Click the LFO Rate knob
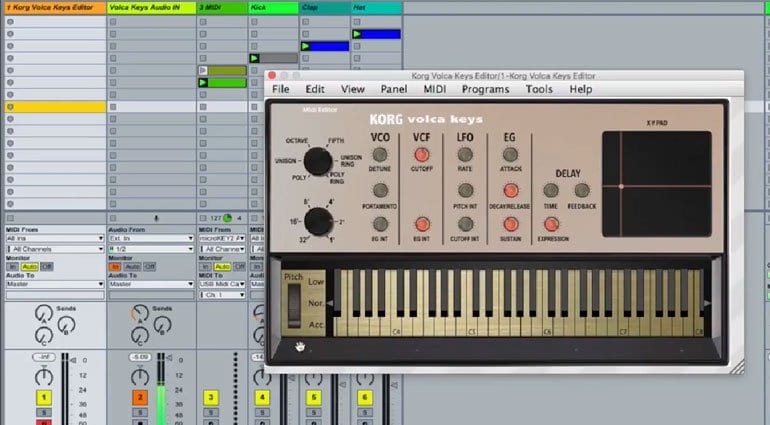770x425 pixels. point(465,155)
